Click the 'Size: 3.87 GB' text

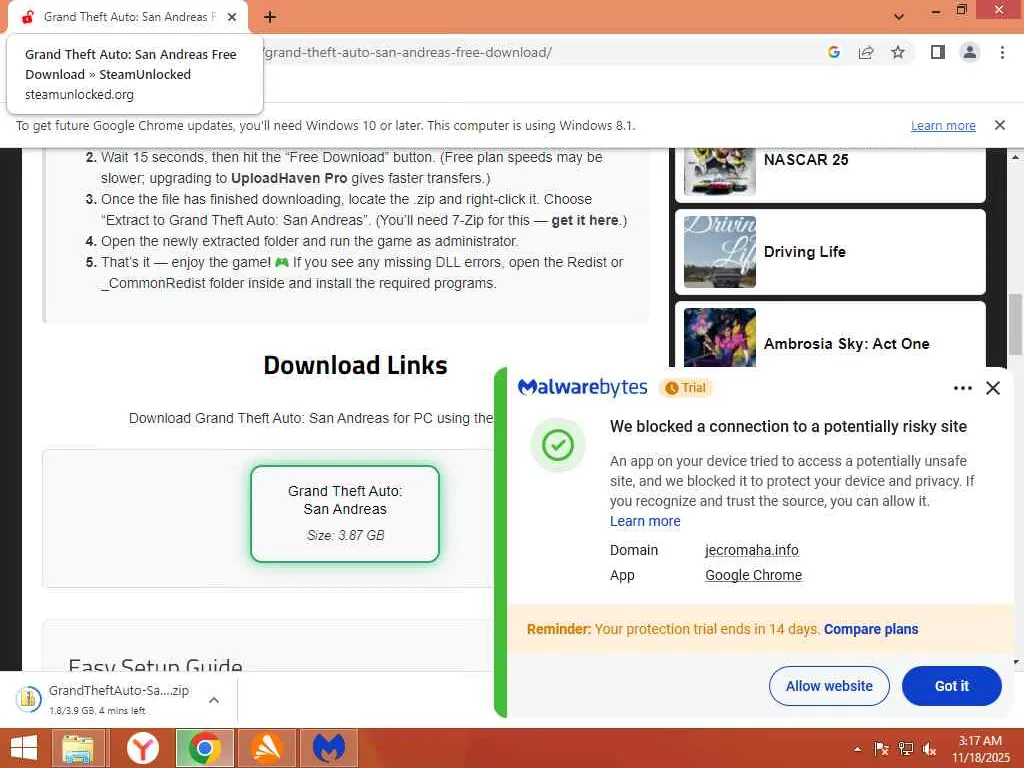tap(345, 536)
